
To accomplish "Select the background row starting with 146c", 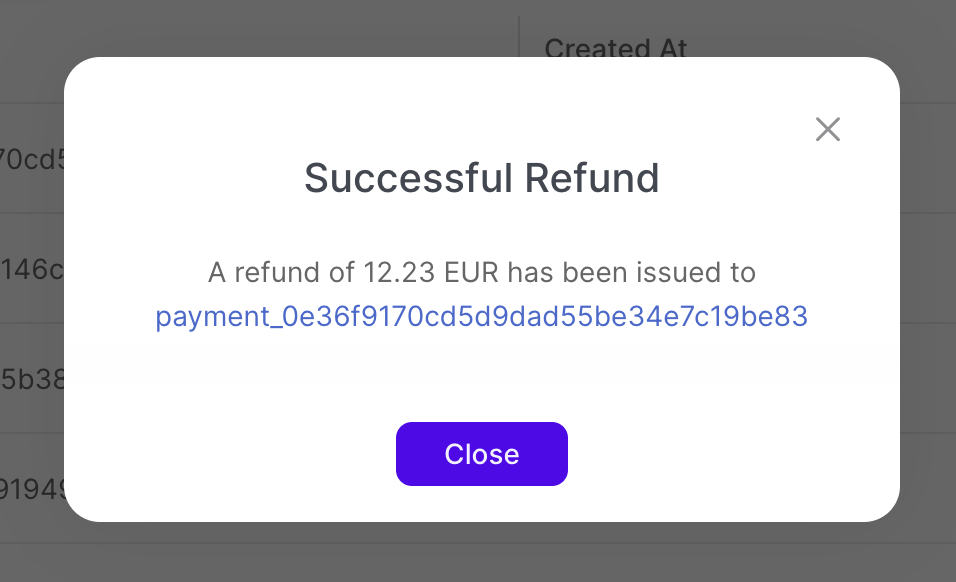I will point(32,268).
